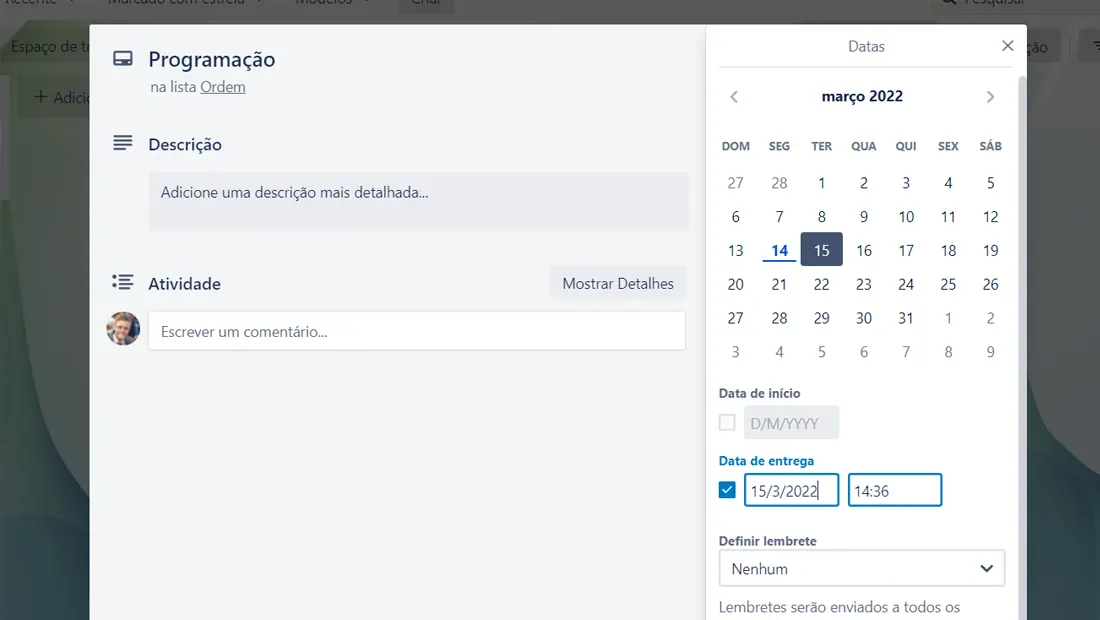
Task: Select the greyed February 27 date
Action: click(735, 183)
